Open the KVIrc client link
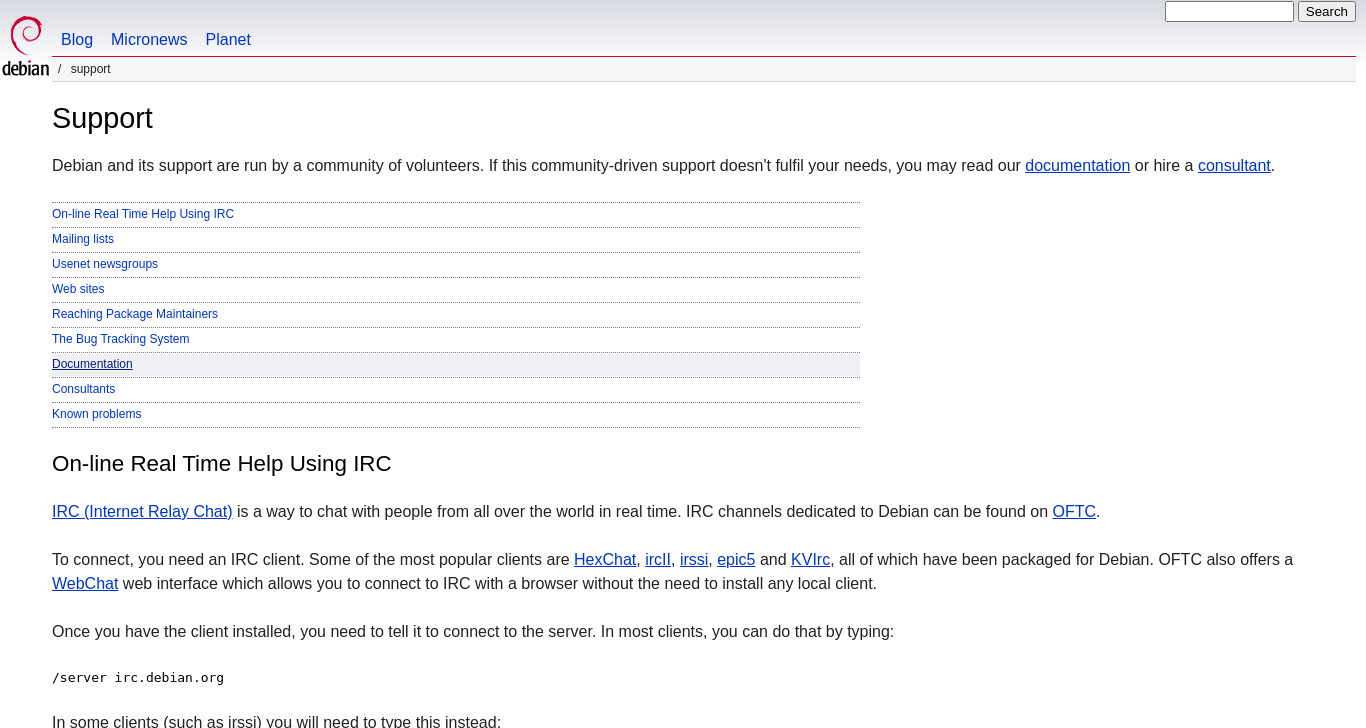 point(810,560)
